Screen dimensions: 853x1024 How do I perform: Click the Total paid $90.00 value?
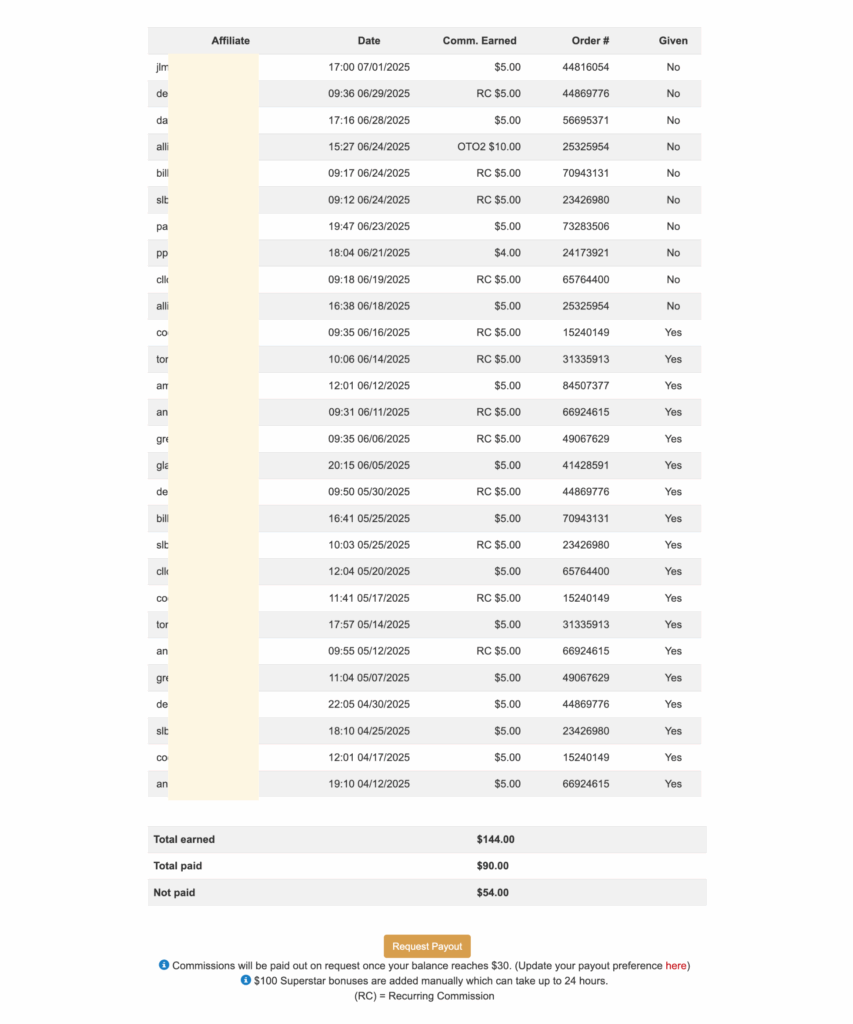tap(493, 866)
